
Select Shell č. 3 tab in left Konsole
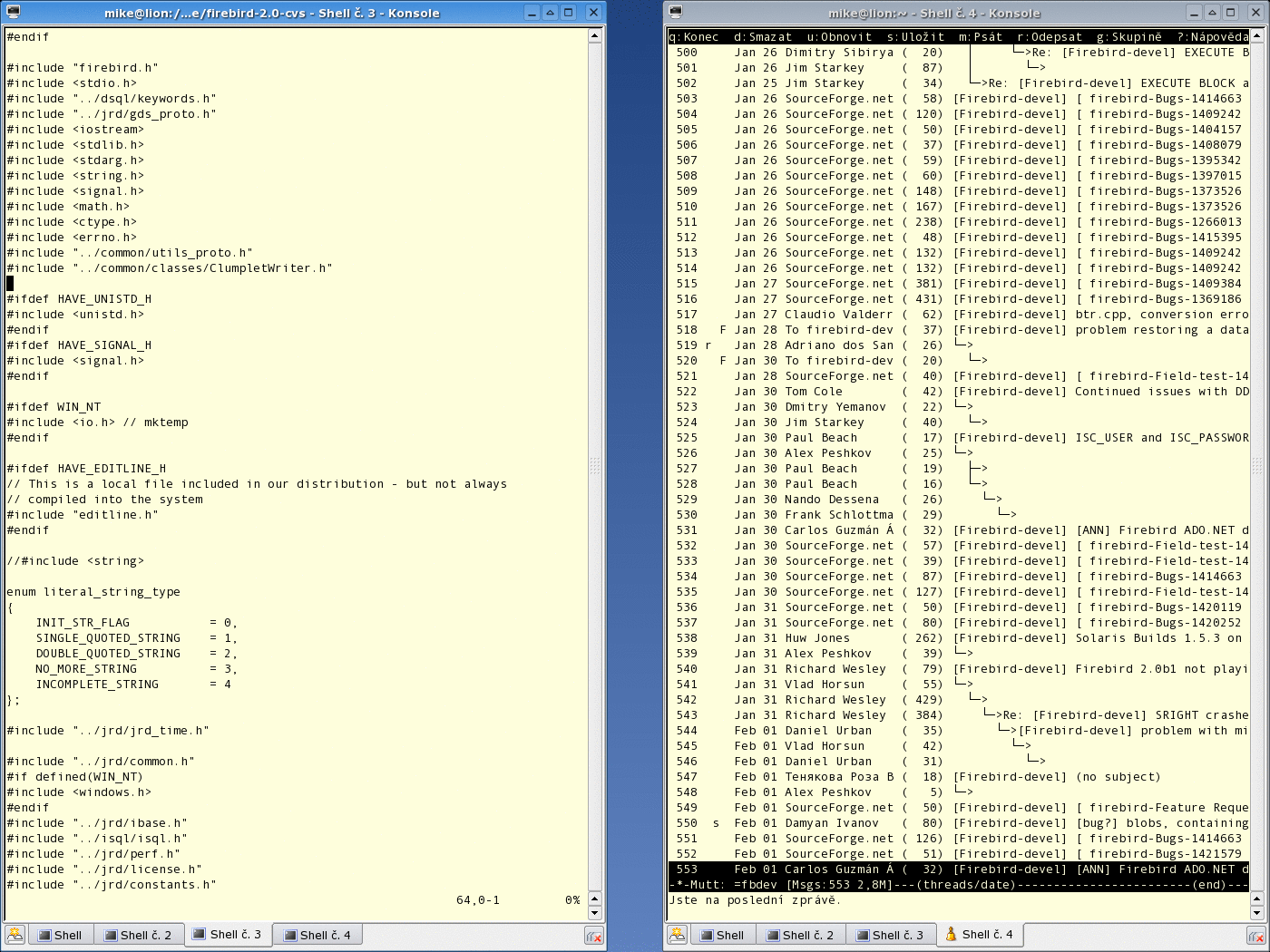click(228, 934)
